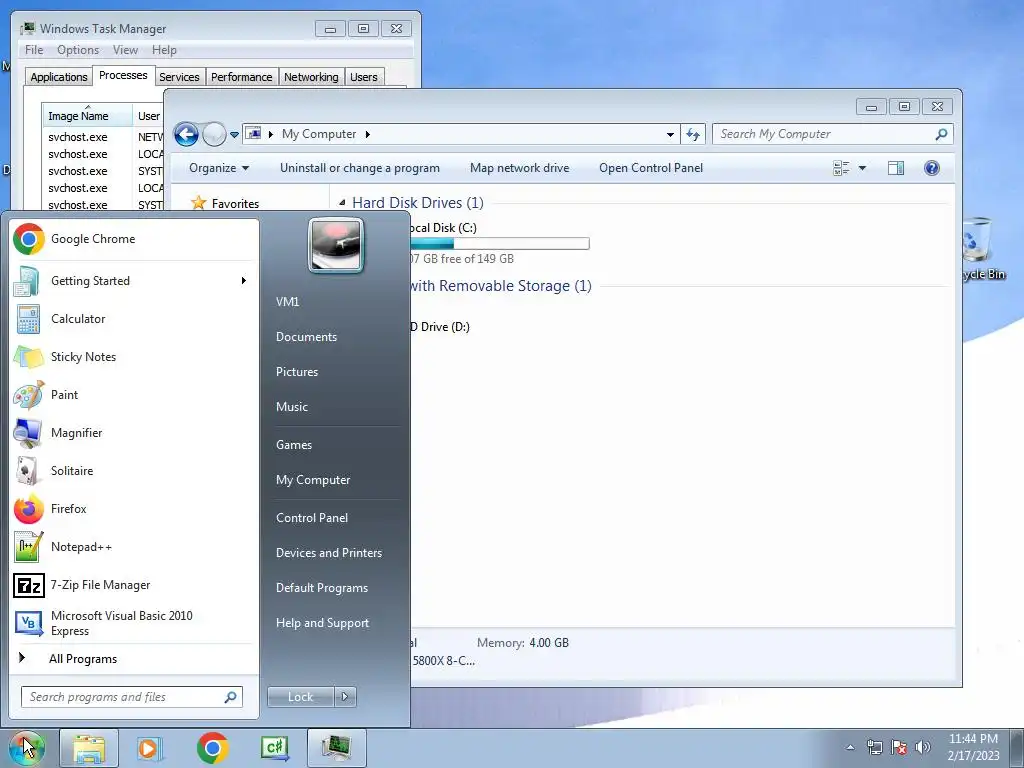Expand Getting Started submenu arrow
The height and width of the screenshot is (768, 1024).
click(244, 281)
